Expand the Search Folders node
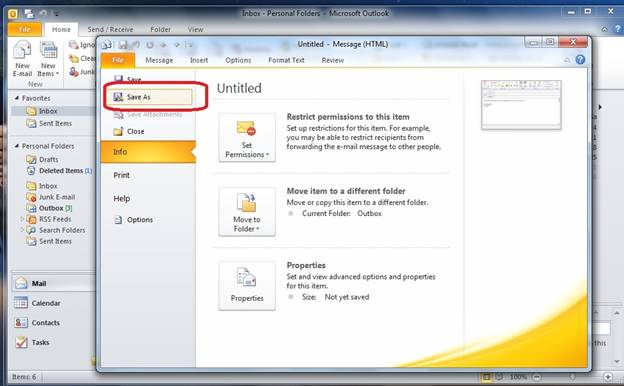This screenshot has width=624, height=386. (21, 230)
